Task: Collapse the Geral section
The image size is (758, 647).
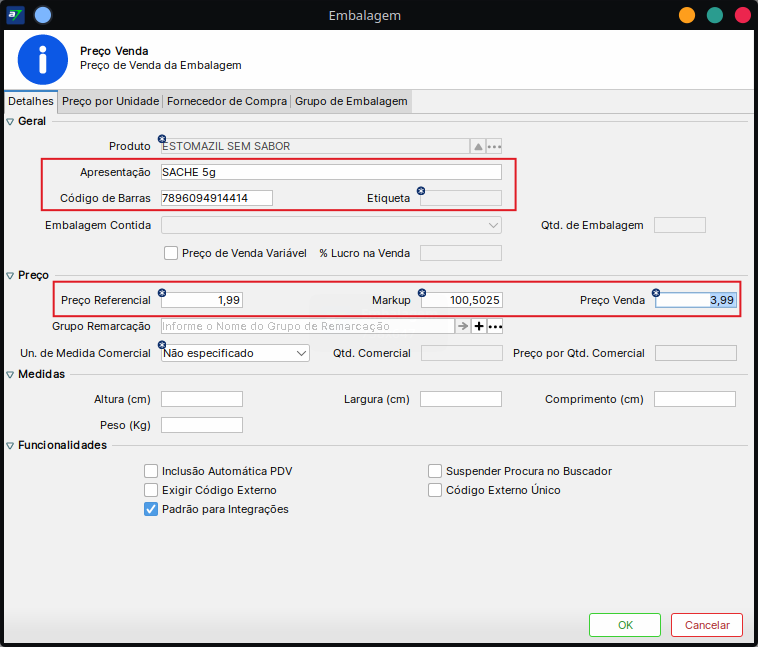Action: (x=11, y=121)
